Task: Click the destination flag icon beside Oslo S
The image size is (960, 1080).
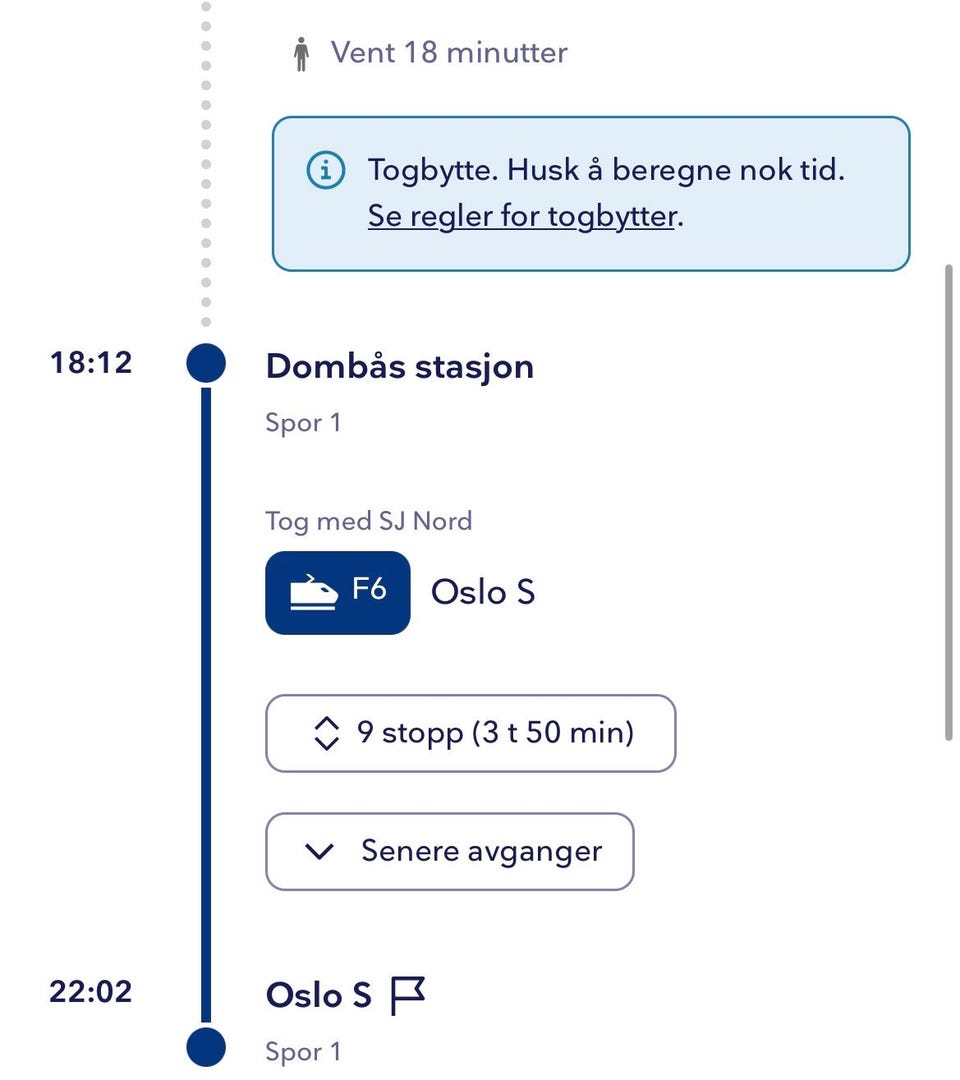Action: (x=407, y=996)
